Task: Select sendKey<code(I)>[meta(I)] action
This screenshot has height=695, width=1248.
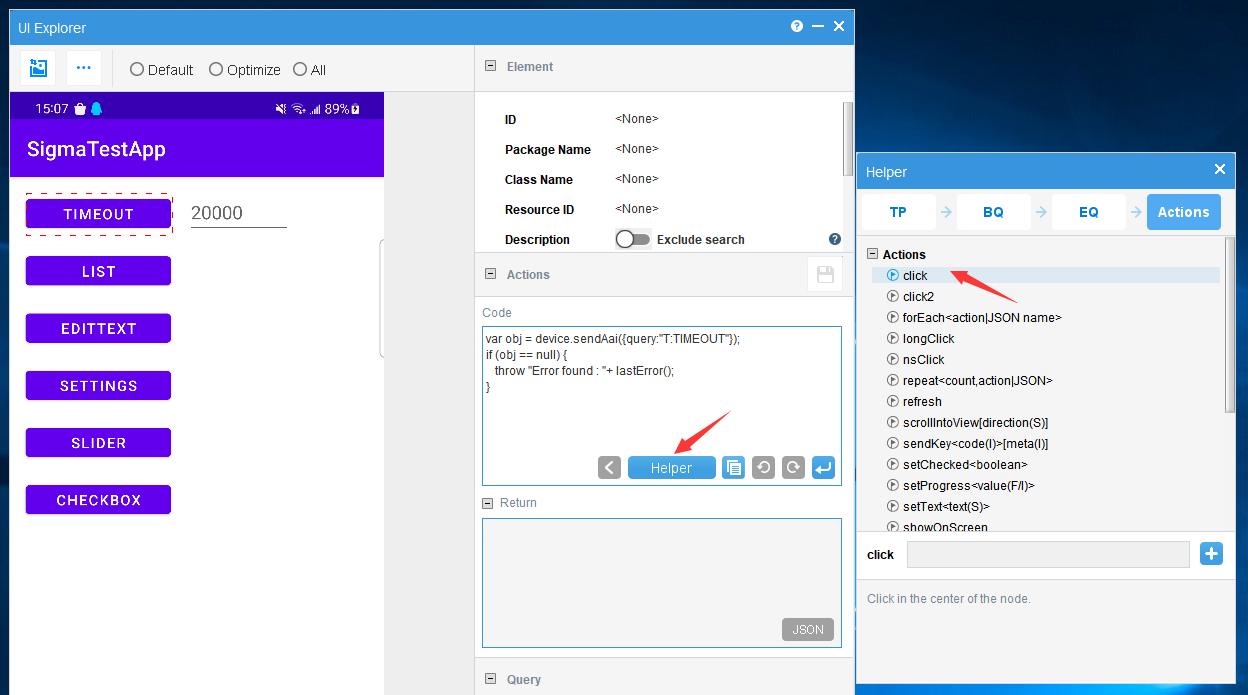Action: pos(975,443)
